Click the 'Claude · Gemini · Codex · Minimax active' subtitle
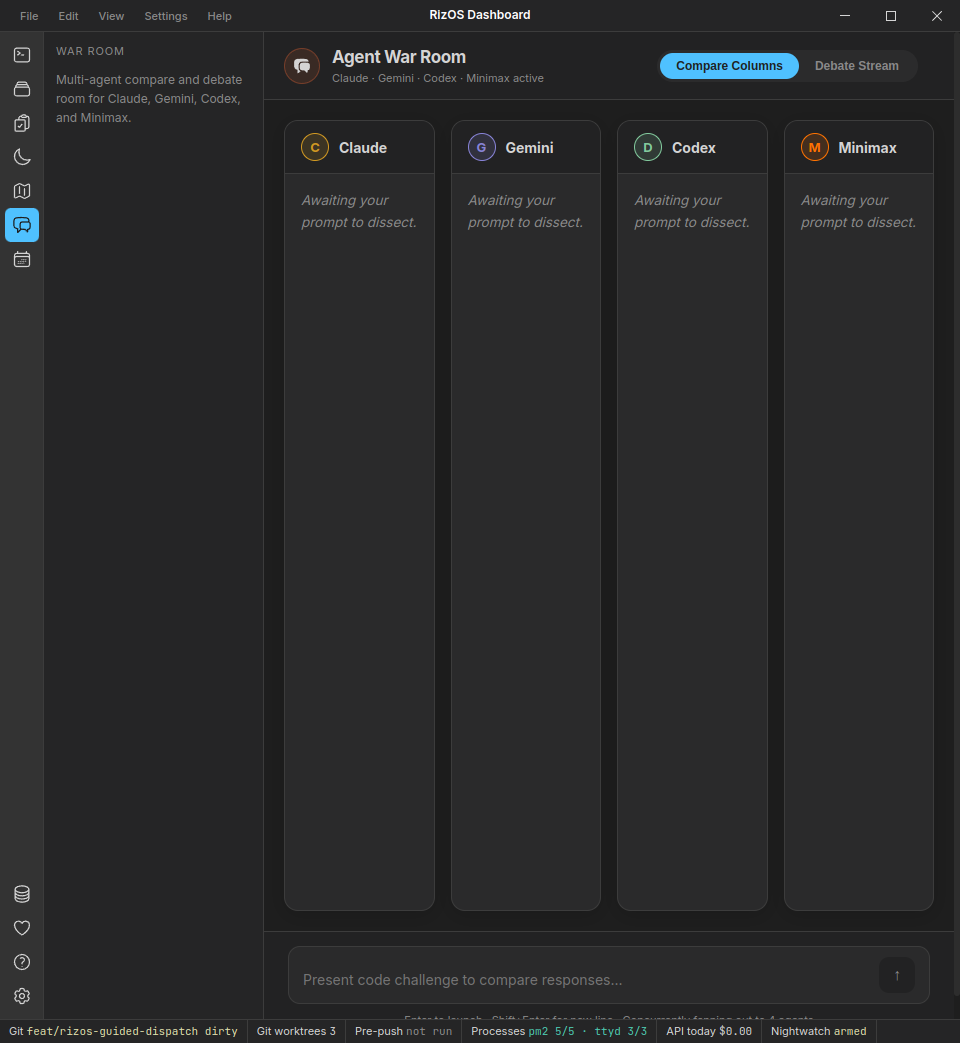This screenshot has width=960, height=1043. click(438, 78)
